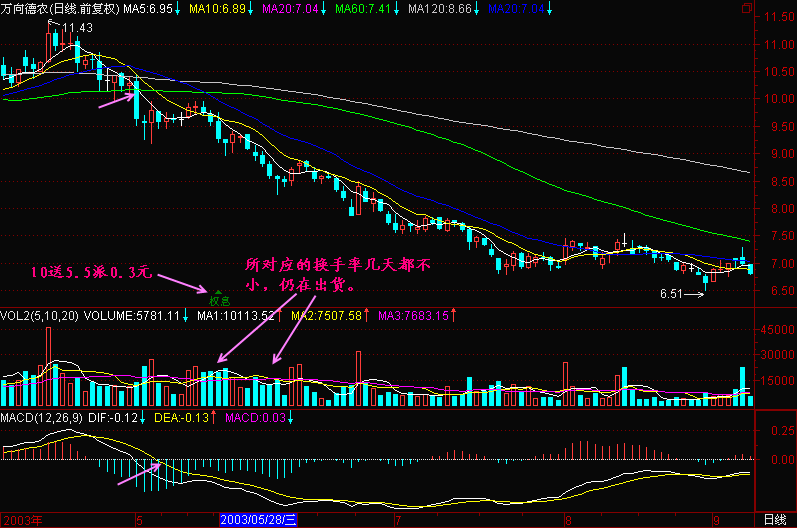The height and width of the screenshot is (528, 797).
Task: Select the green MA60:7.41 indicator label
Action: [x=360, y=8]
